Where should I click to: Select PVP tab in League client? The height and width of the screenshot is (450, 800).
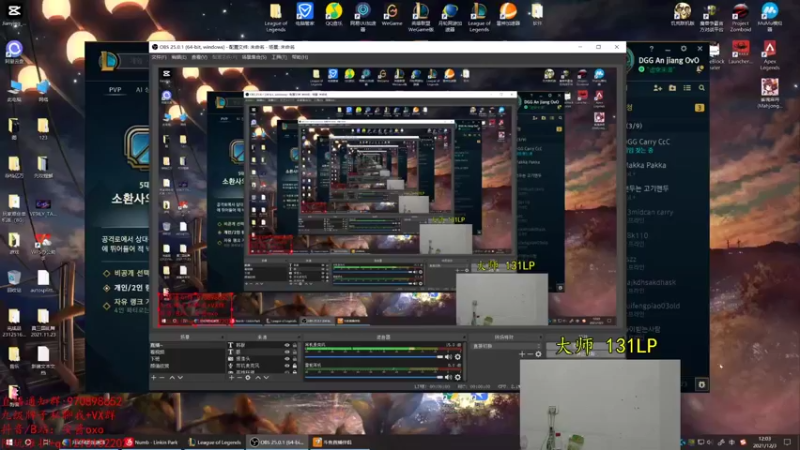click(x=115, y=90)
